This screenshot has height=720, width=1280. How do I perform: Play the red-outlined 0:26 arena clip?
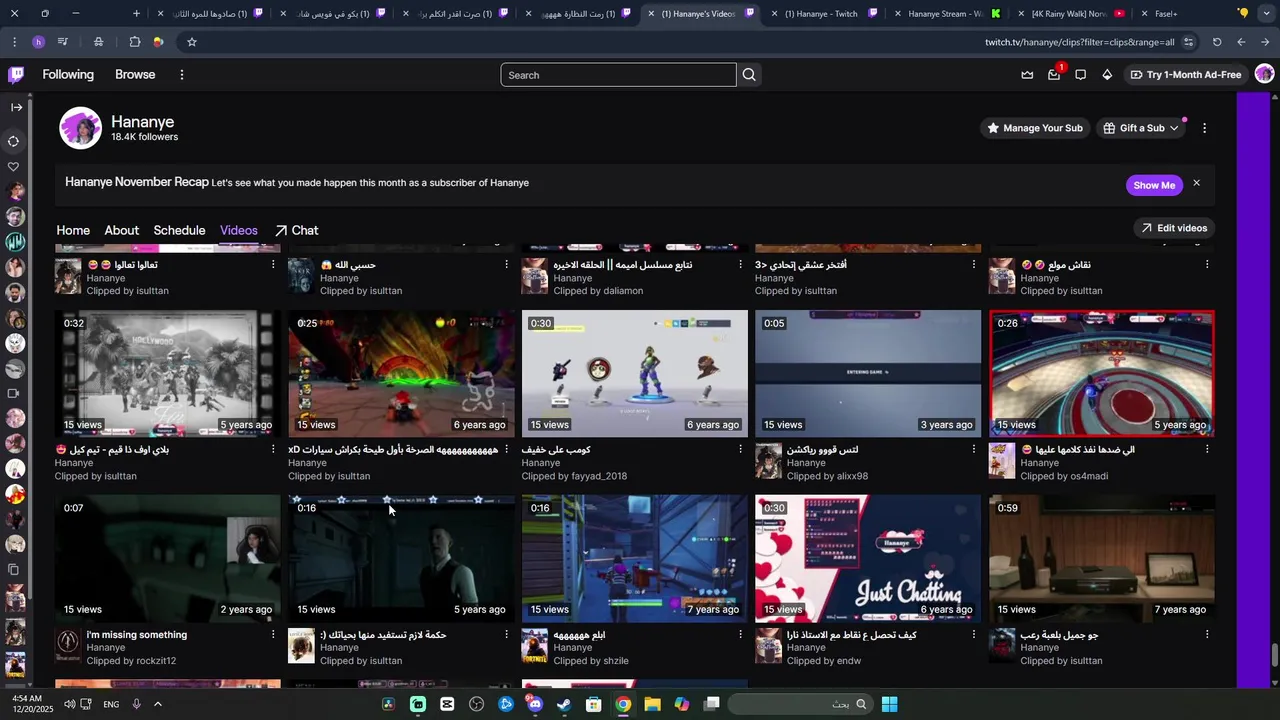coord(1102,373)
